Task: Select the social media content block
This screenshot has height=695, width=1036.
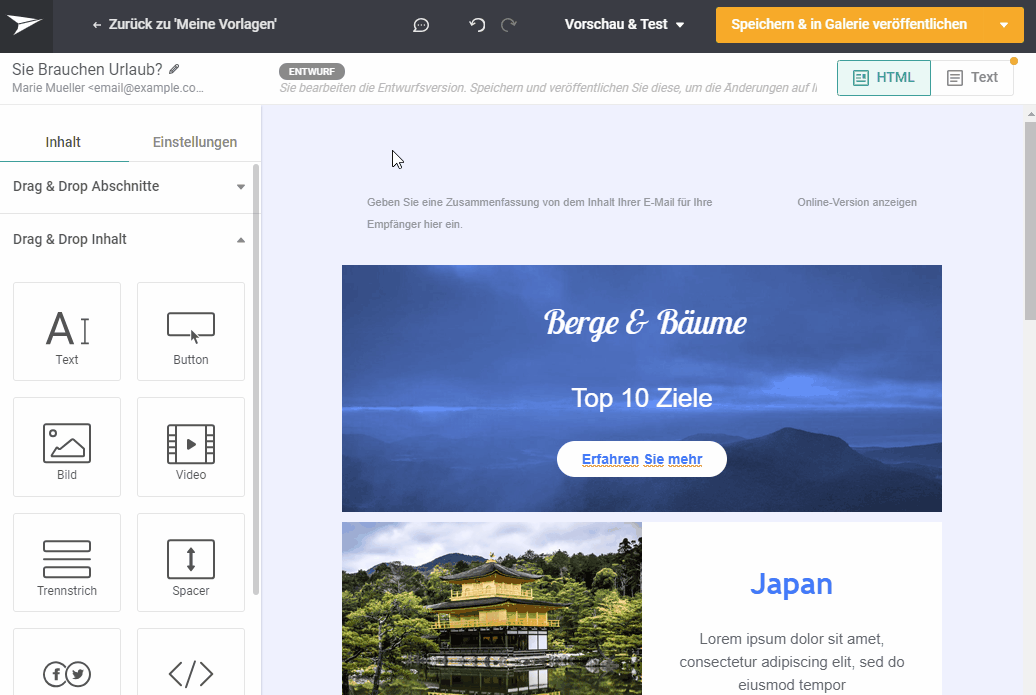Action: click(67, 662)
